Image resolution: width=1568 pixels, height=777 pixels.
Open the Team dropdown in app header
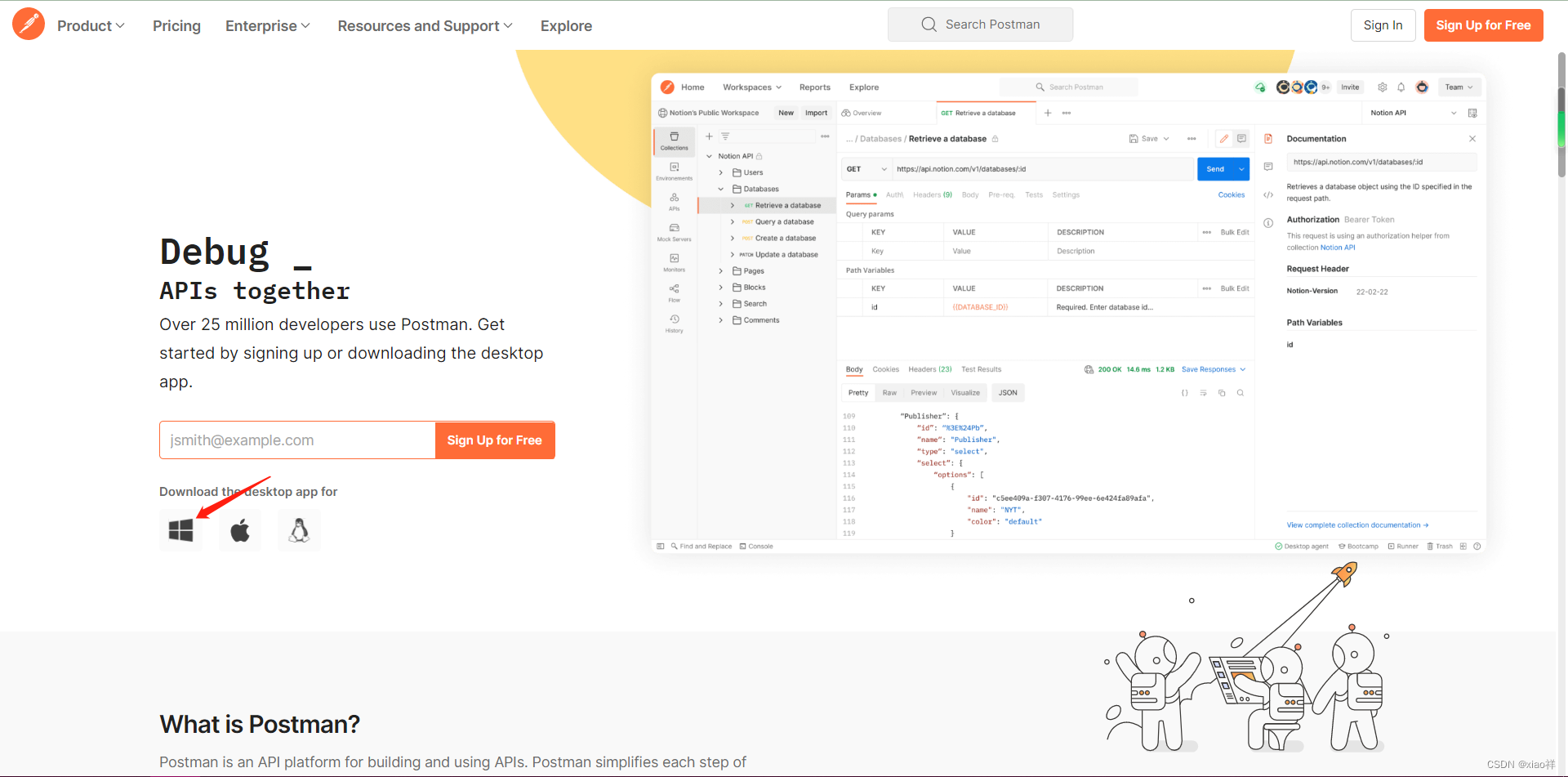point(1459,87)
